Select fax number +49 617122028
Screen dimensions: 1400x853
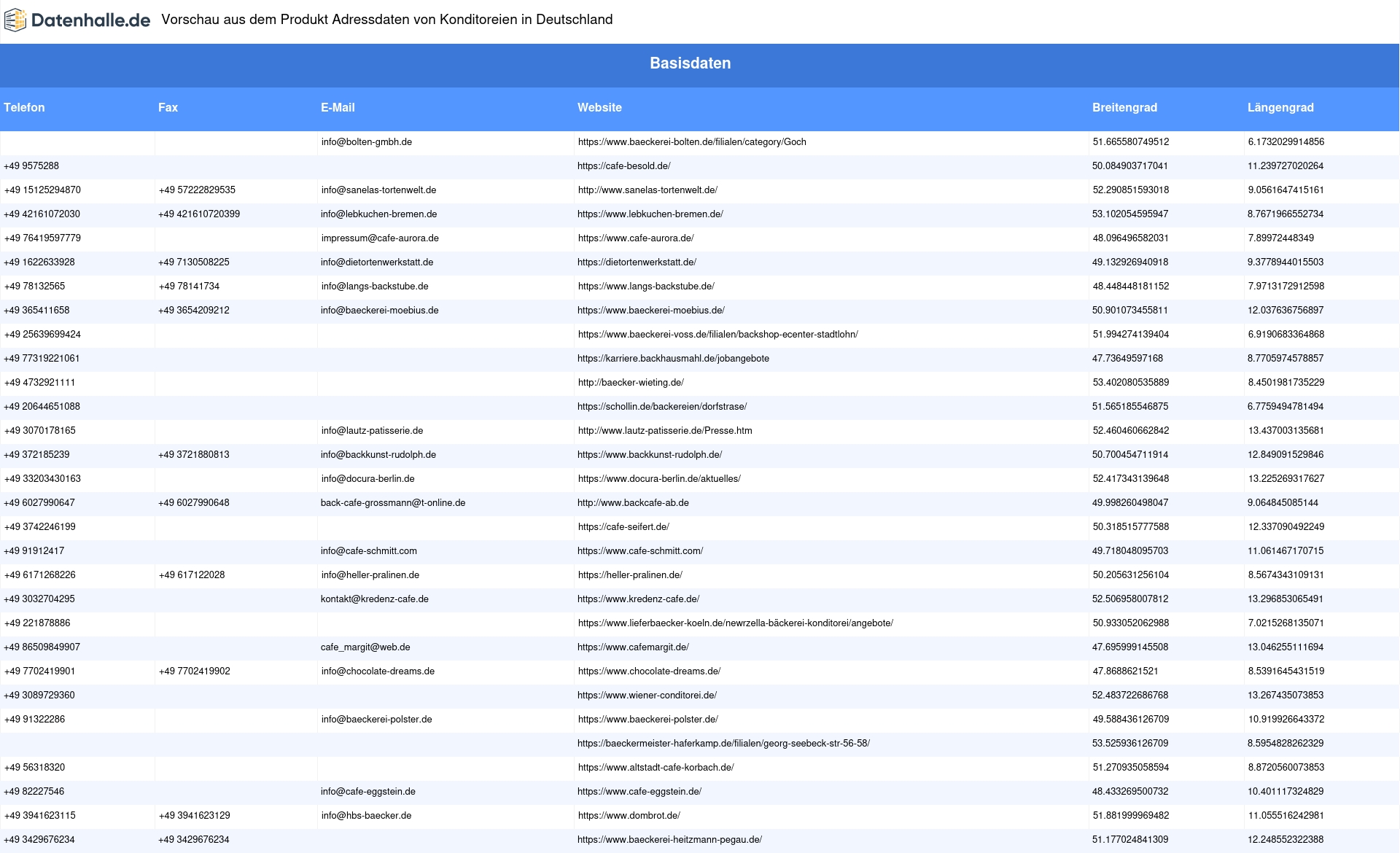coord(192,575)
